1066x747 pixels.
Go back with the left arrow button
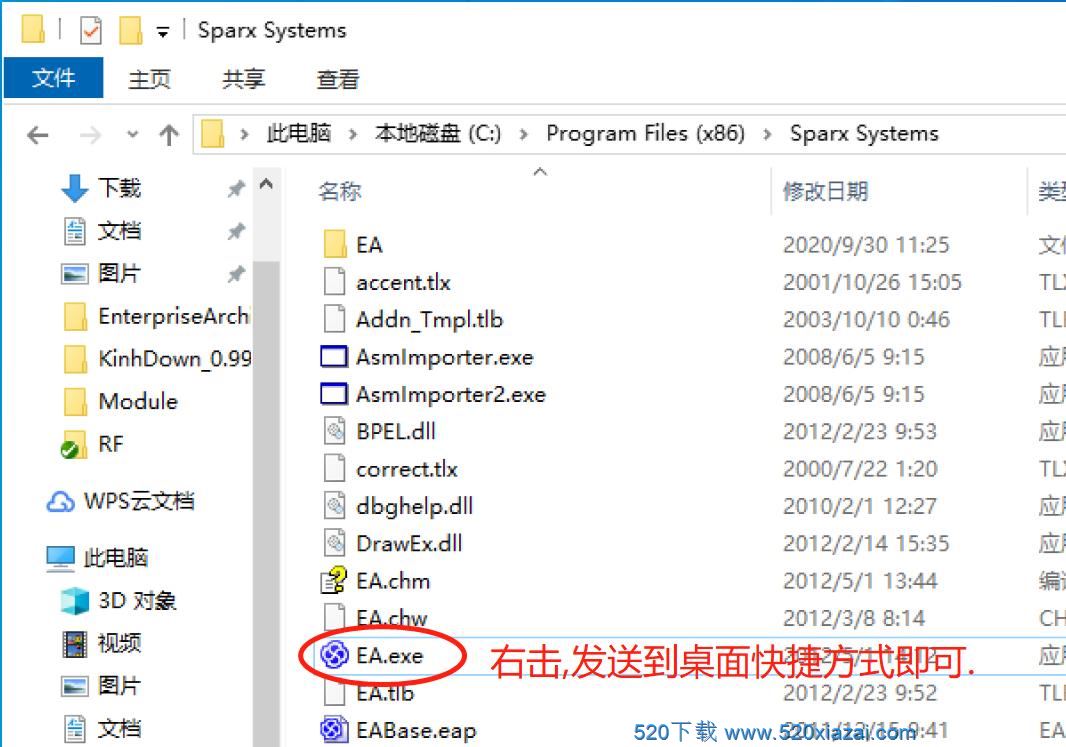[x=38, y=135]
